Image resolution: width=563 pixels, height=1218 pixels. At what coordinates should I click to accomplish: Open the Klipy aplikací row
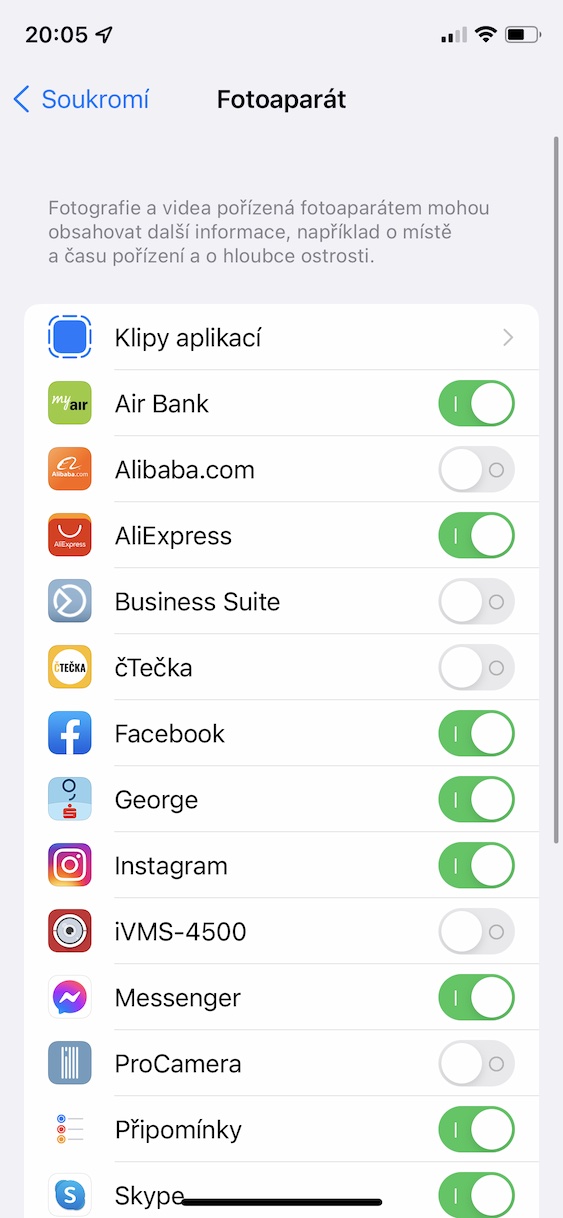click(282, 338)
